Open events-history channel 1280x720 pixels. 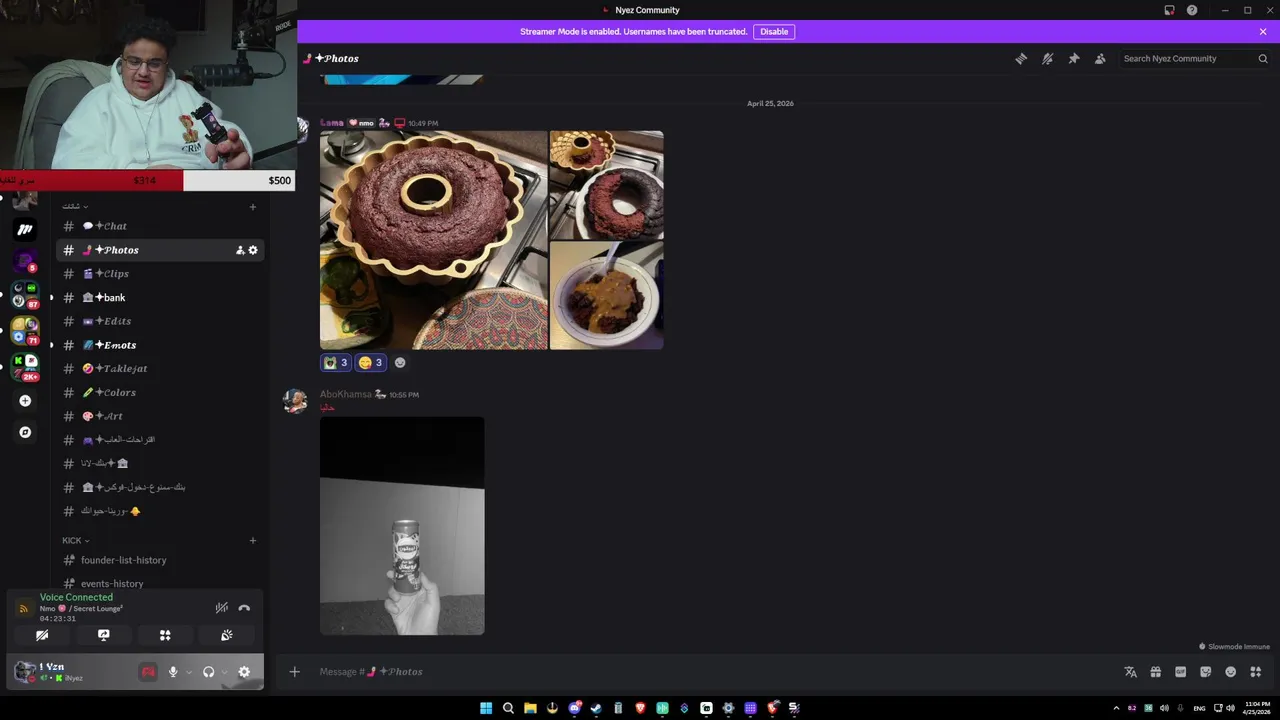pyautogui.click(x=160, y=584)
